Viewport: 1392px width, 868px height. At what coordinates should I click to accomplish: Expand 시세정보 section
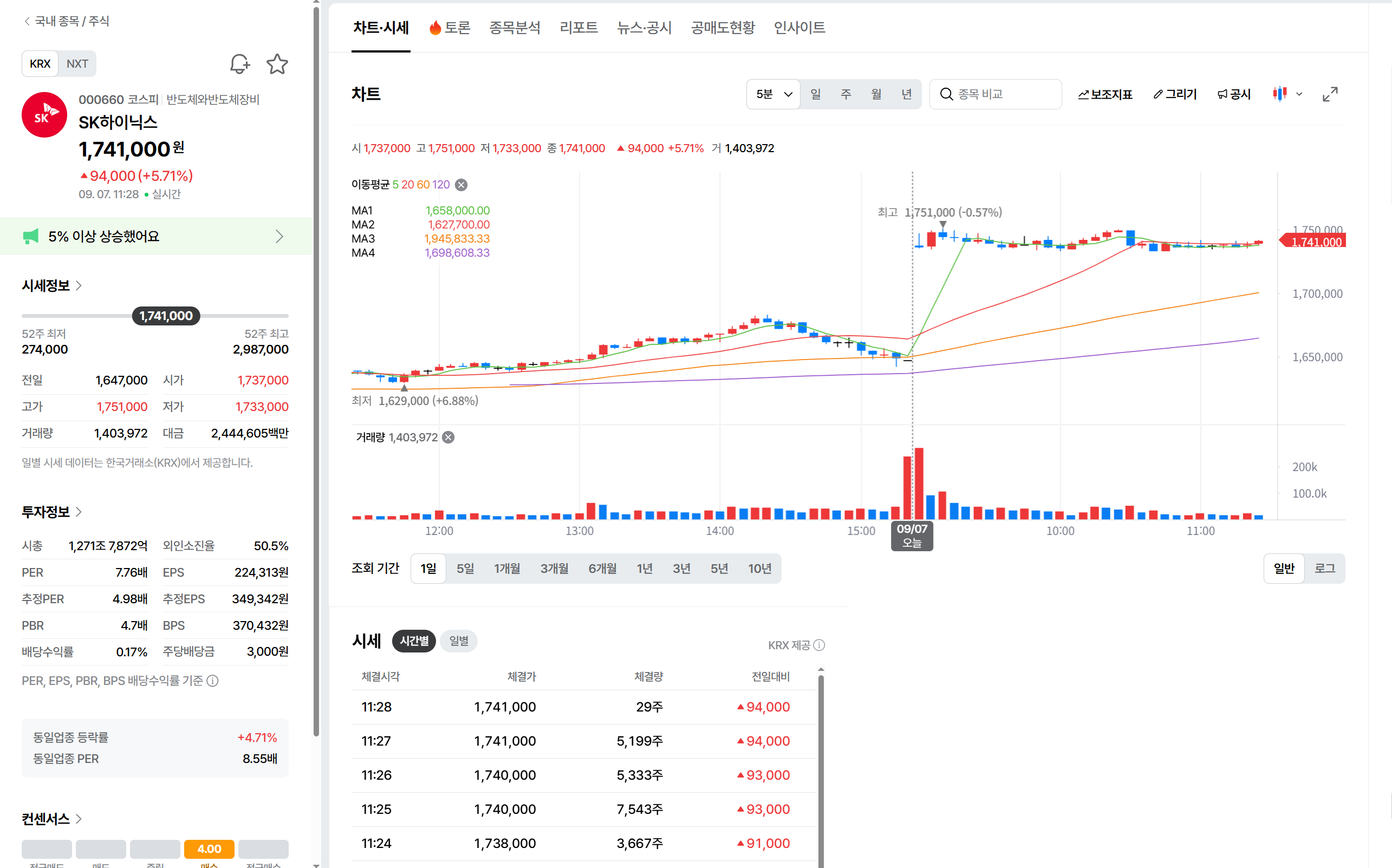pos(51,286)
